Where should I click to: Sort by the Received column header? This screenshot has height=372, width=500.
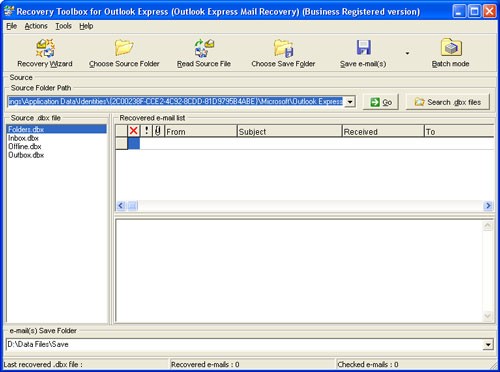pos(383,131)
